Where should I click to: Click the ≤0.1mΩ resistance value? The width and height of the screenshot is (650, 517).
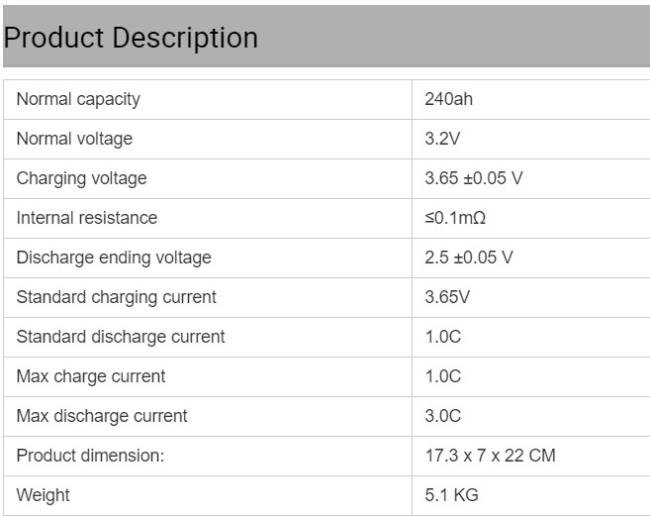pos(455,218)
